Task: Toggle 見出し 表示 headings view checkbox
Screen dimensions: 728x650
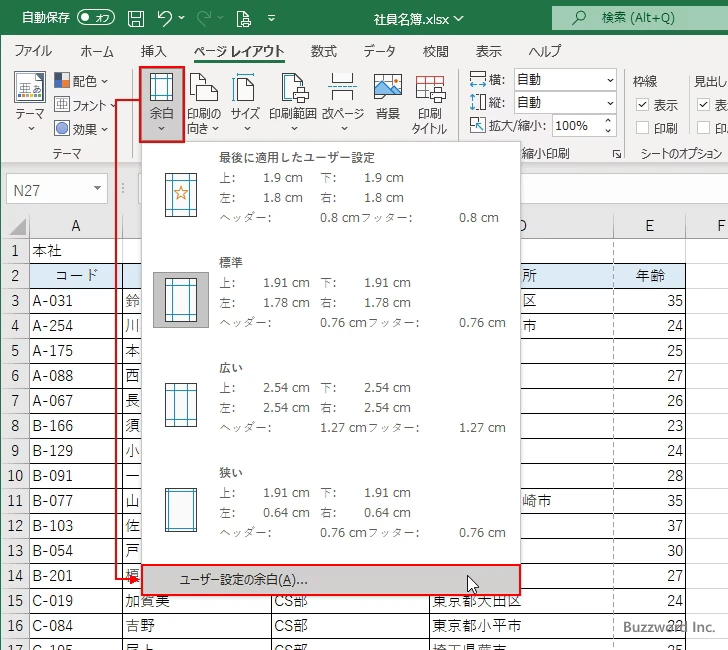Action: tap(703, 104)
